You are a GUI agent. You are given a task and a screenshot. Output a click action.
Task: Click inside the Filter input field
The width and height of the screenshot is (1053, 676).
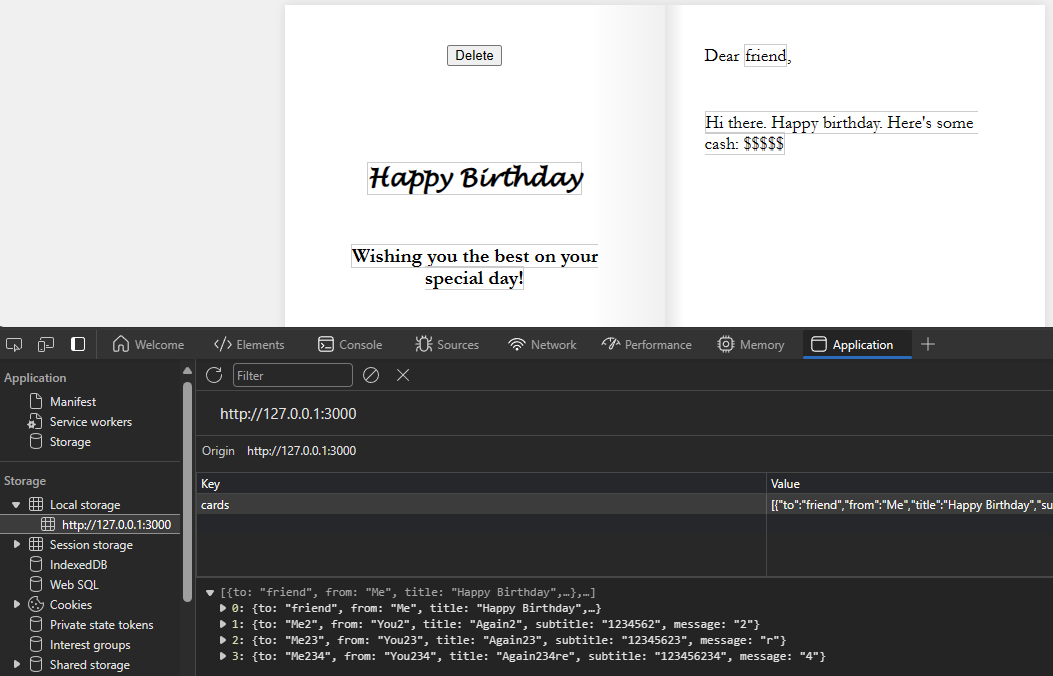click(292, 375)
